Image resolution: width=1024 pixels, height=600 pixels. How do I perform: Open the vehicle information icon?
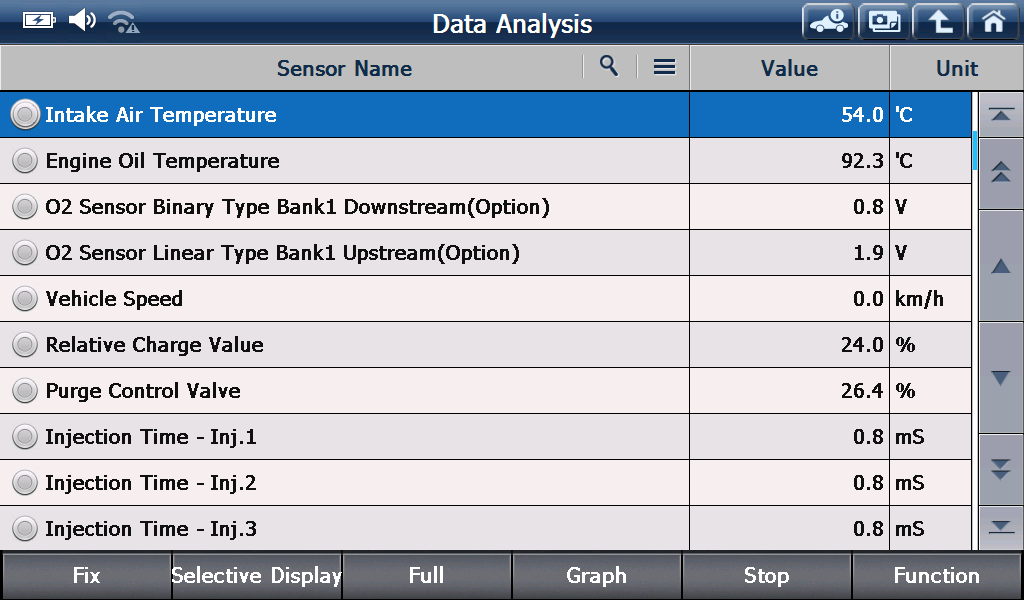(x=828, y=22)
